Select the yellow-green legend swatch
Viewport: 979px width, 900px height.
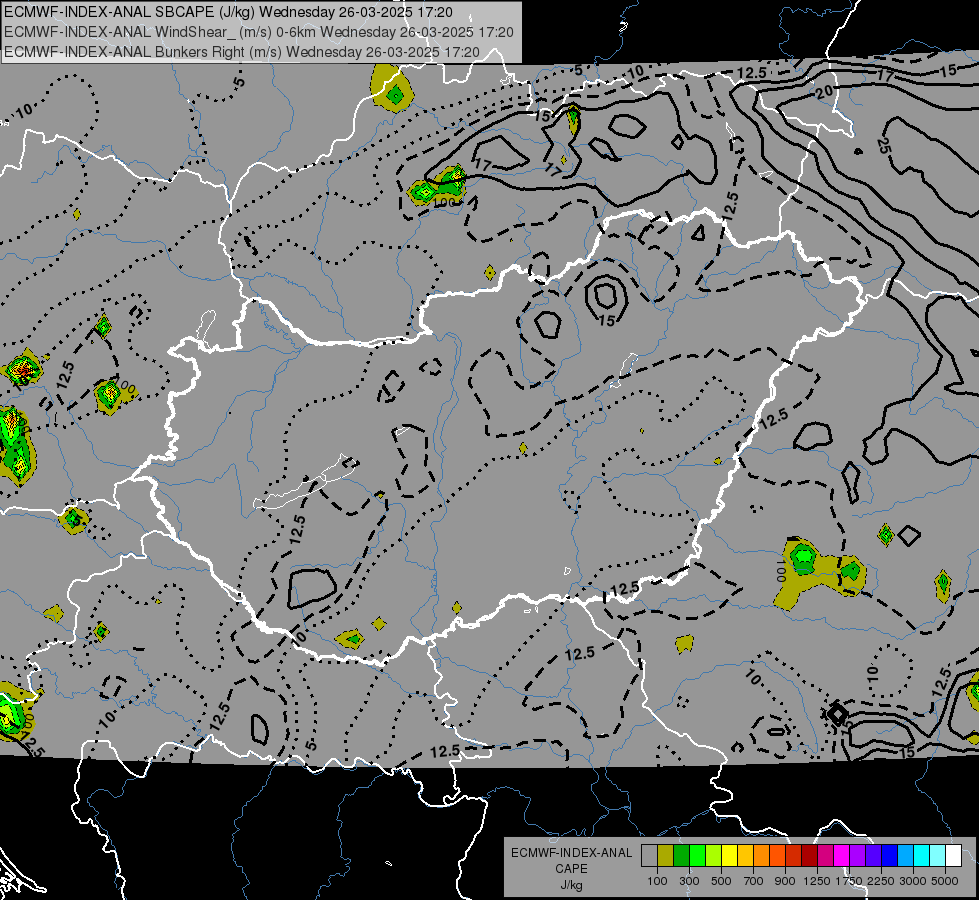[714, 855]
